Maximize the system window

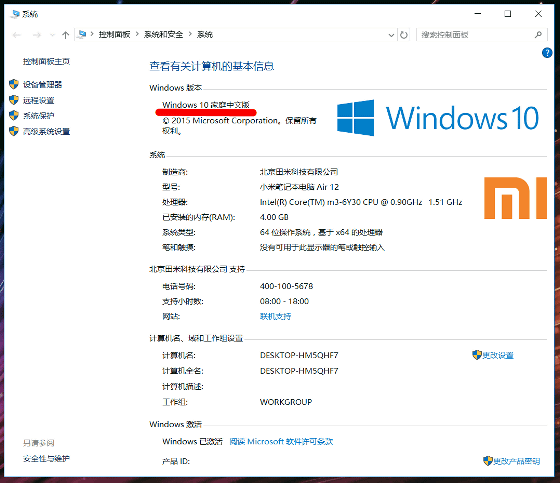coord(508,14)
